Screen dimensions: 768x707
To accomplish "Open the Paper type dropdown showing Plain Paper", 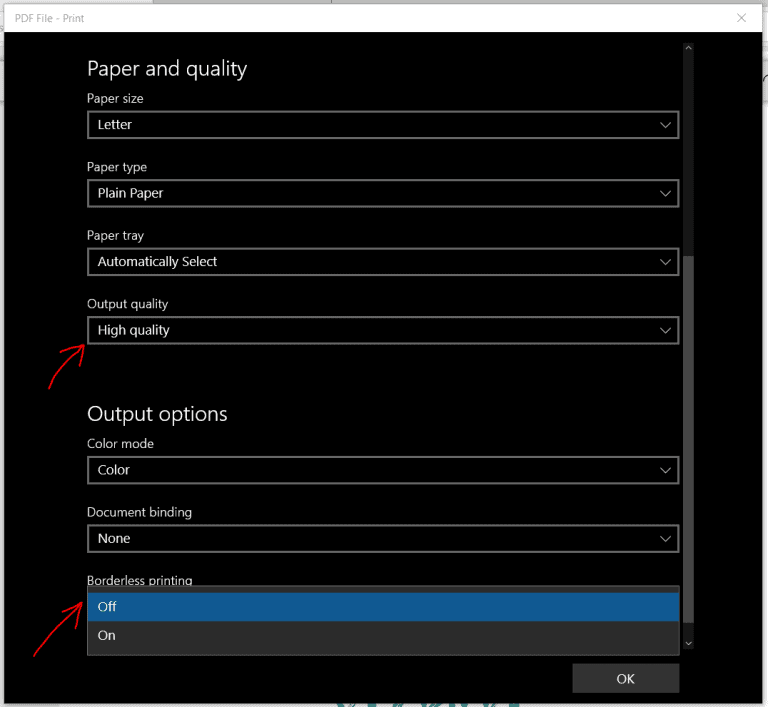I will (x=383, y=194).
